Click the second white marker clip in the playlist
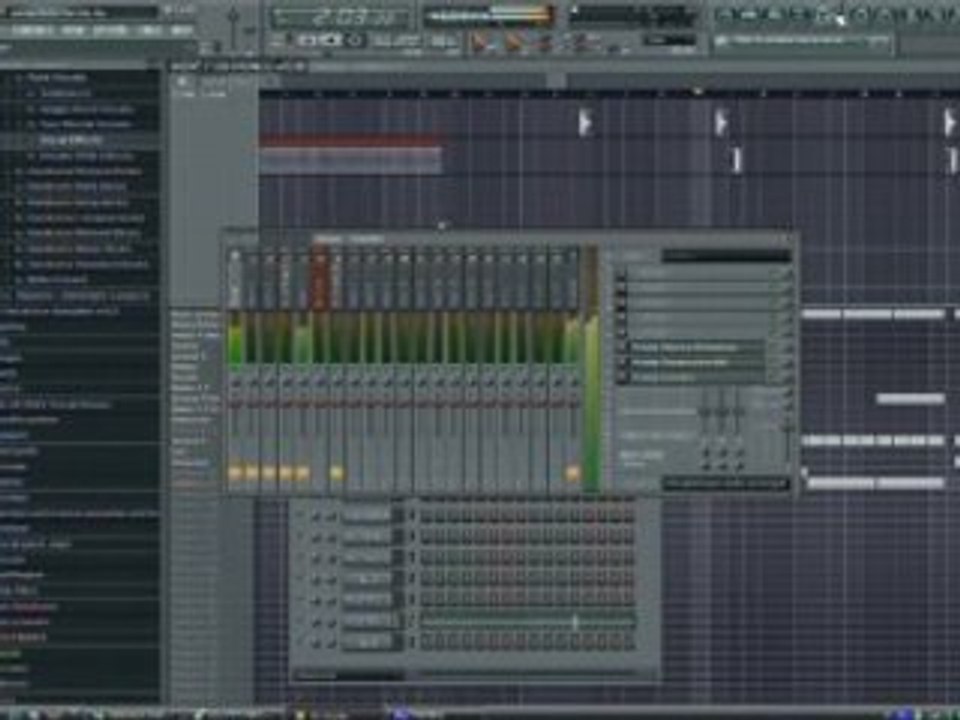The height and width of the screenshot is (720, 960). pyautogui.click(x=721, y=122)
